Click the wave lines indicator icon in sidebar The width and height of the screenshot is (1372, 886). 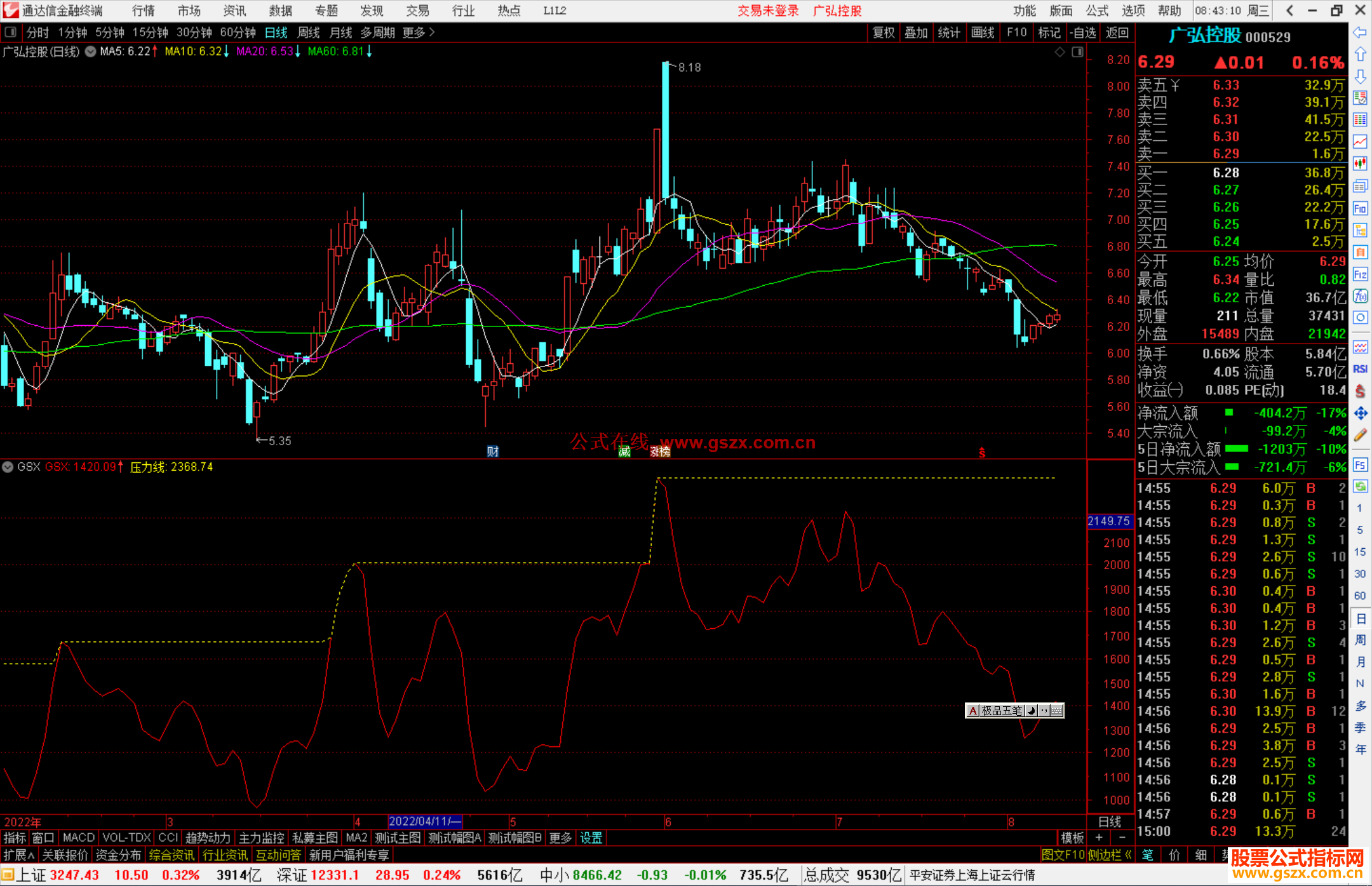1360,347
